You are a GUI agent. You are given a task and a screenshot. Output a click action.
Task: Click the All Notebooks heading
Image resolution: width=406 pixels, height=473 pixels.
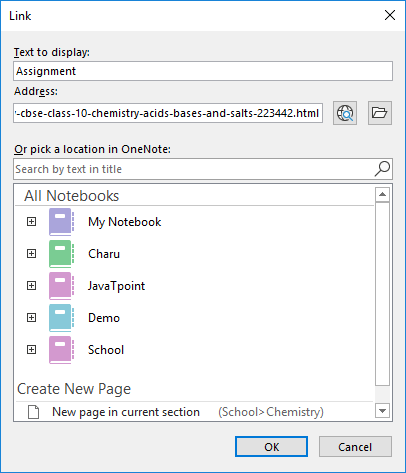71,196
